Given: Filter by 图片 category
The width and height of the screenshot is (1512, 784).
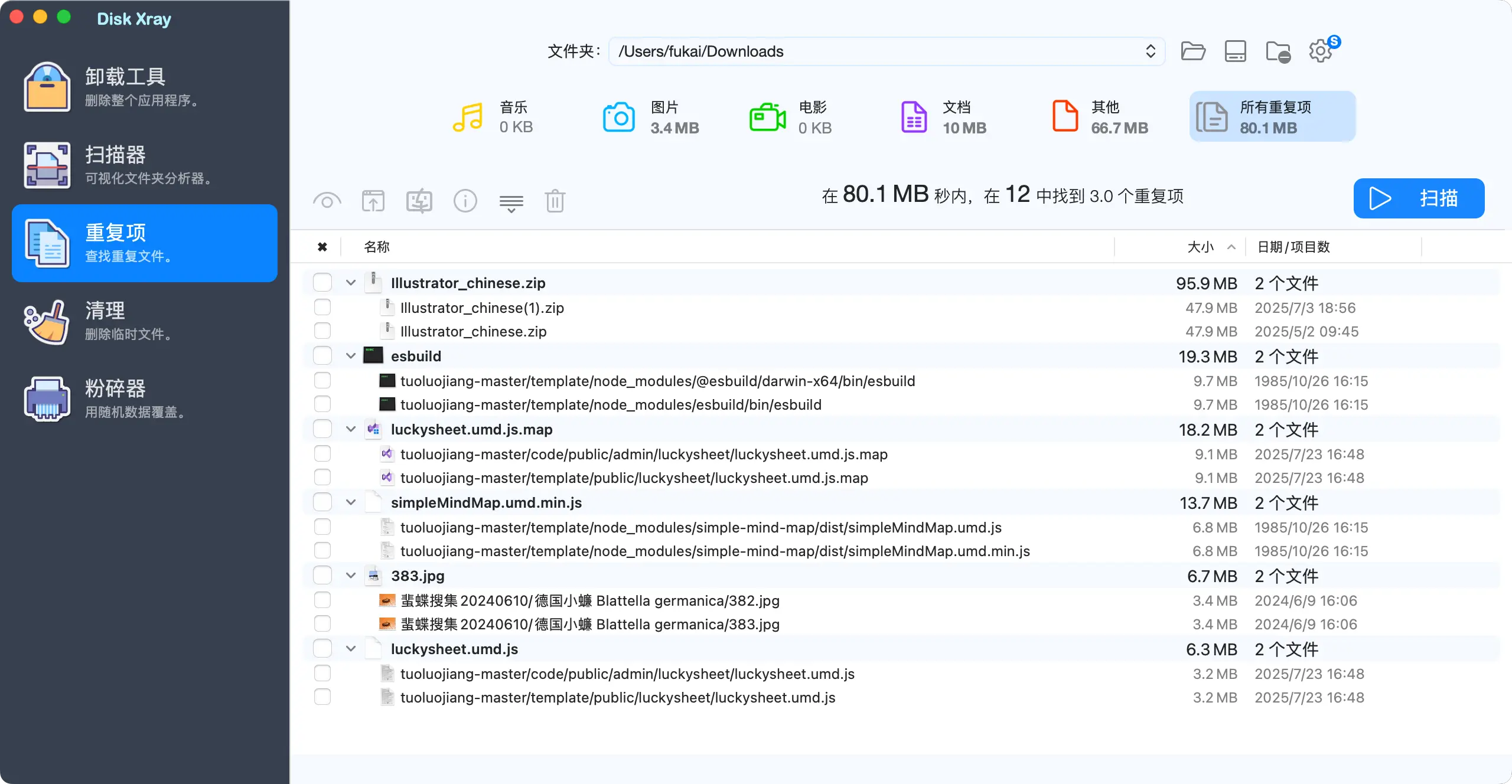Looking at the screenshot, I should pos(651,117).
